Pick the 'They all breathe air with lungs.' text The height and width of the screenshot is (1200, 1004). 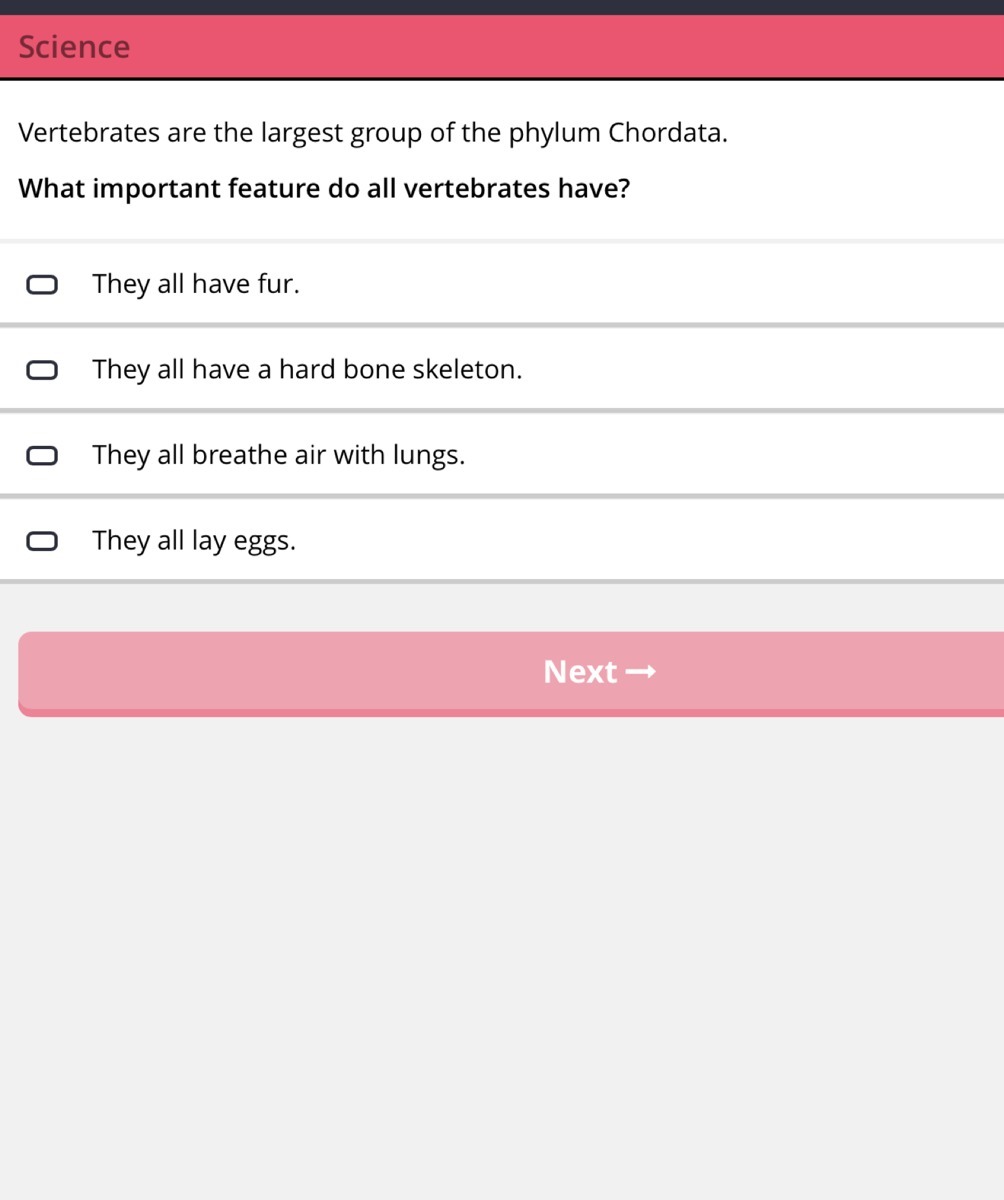pyautogui.click(x=278, y=456)
